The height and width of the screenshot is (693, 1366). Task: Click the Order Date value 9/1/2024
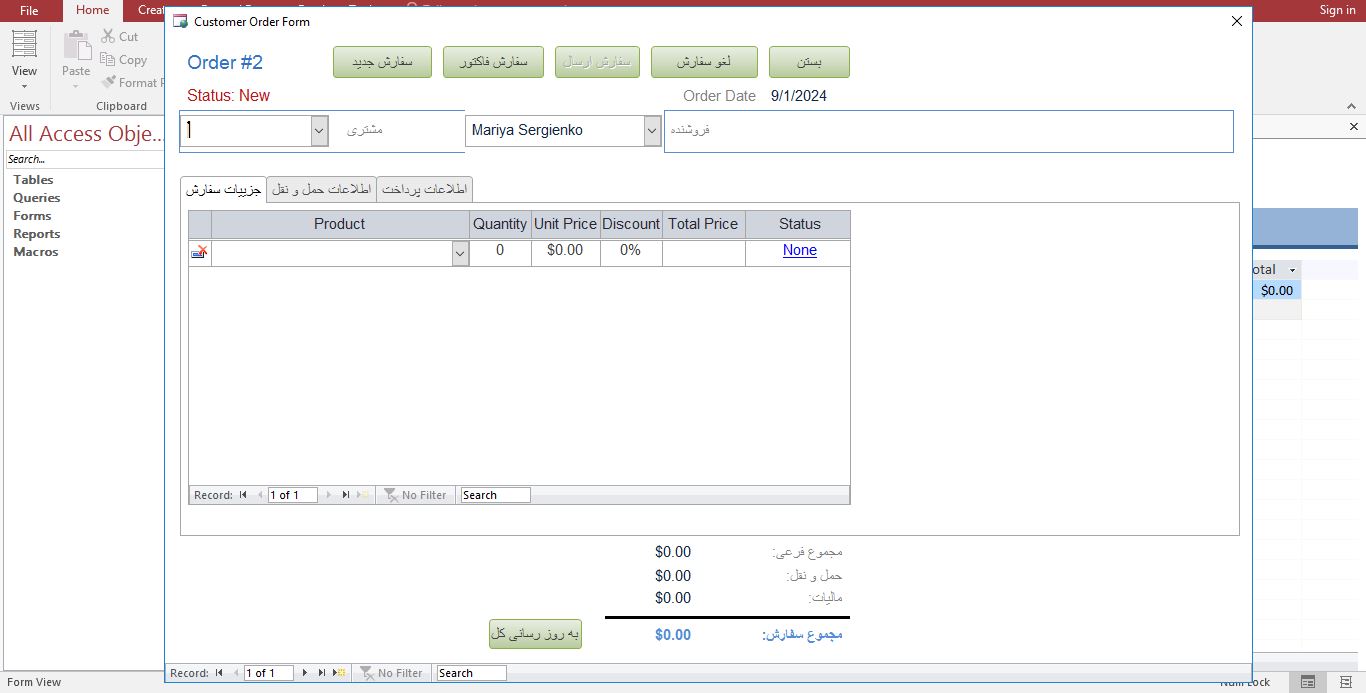(x=799, y=96)
